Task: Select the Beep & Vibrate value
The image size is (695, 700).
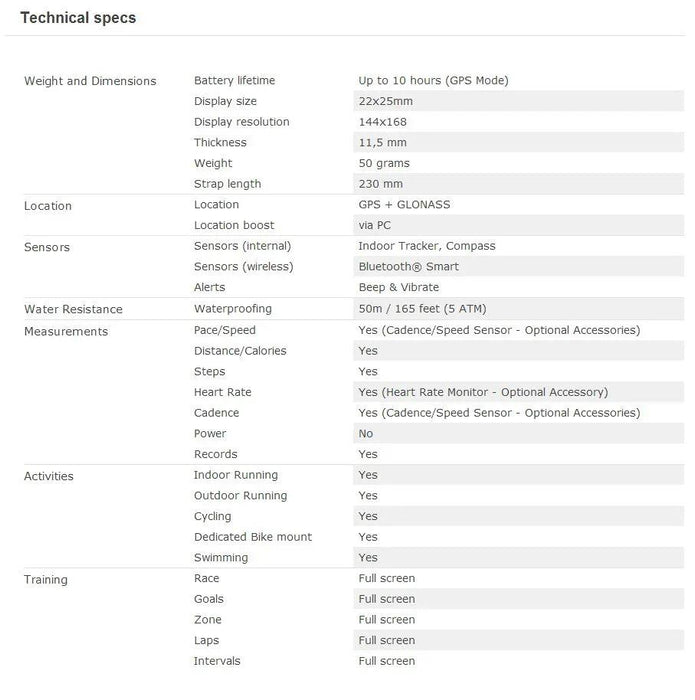Action: [398, 287]
